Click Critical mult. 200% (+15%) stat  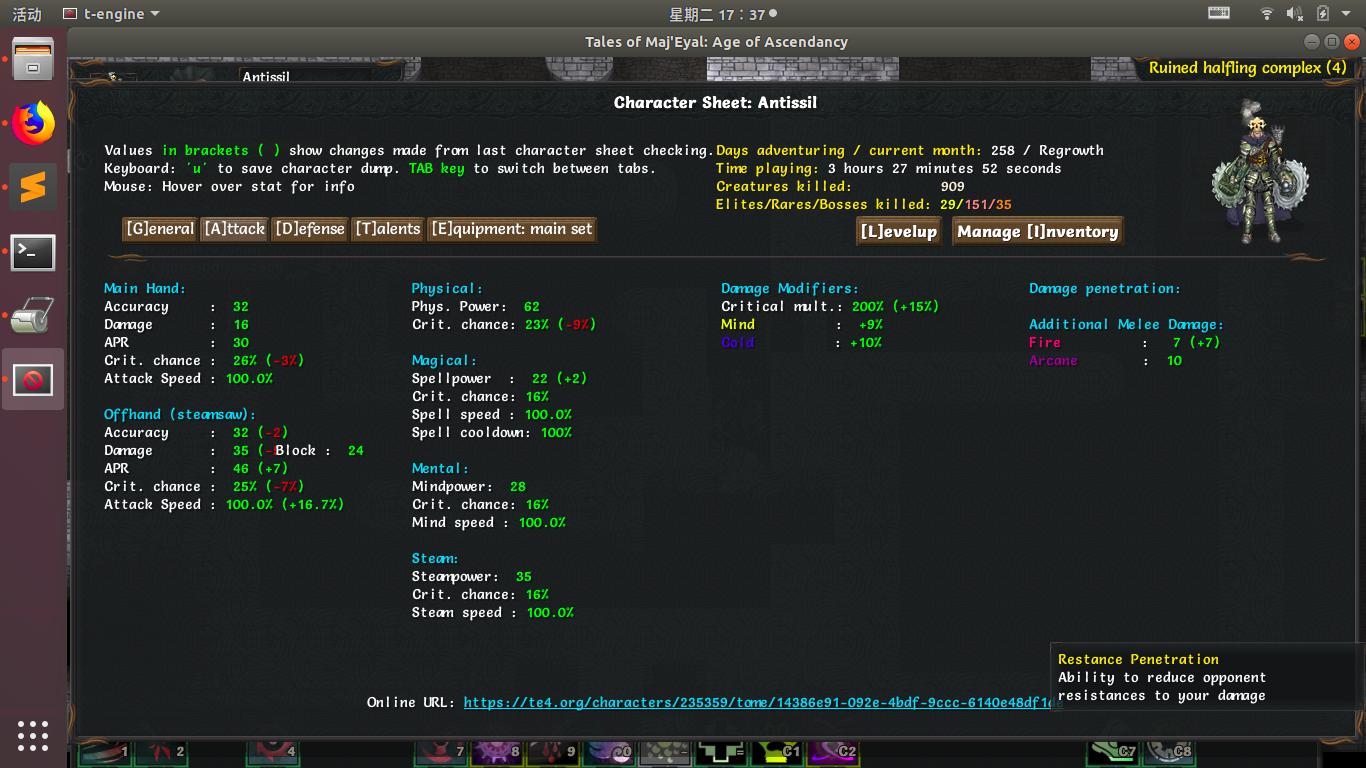click(x=830, y=307)
